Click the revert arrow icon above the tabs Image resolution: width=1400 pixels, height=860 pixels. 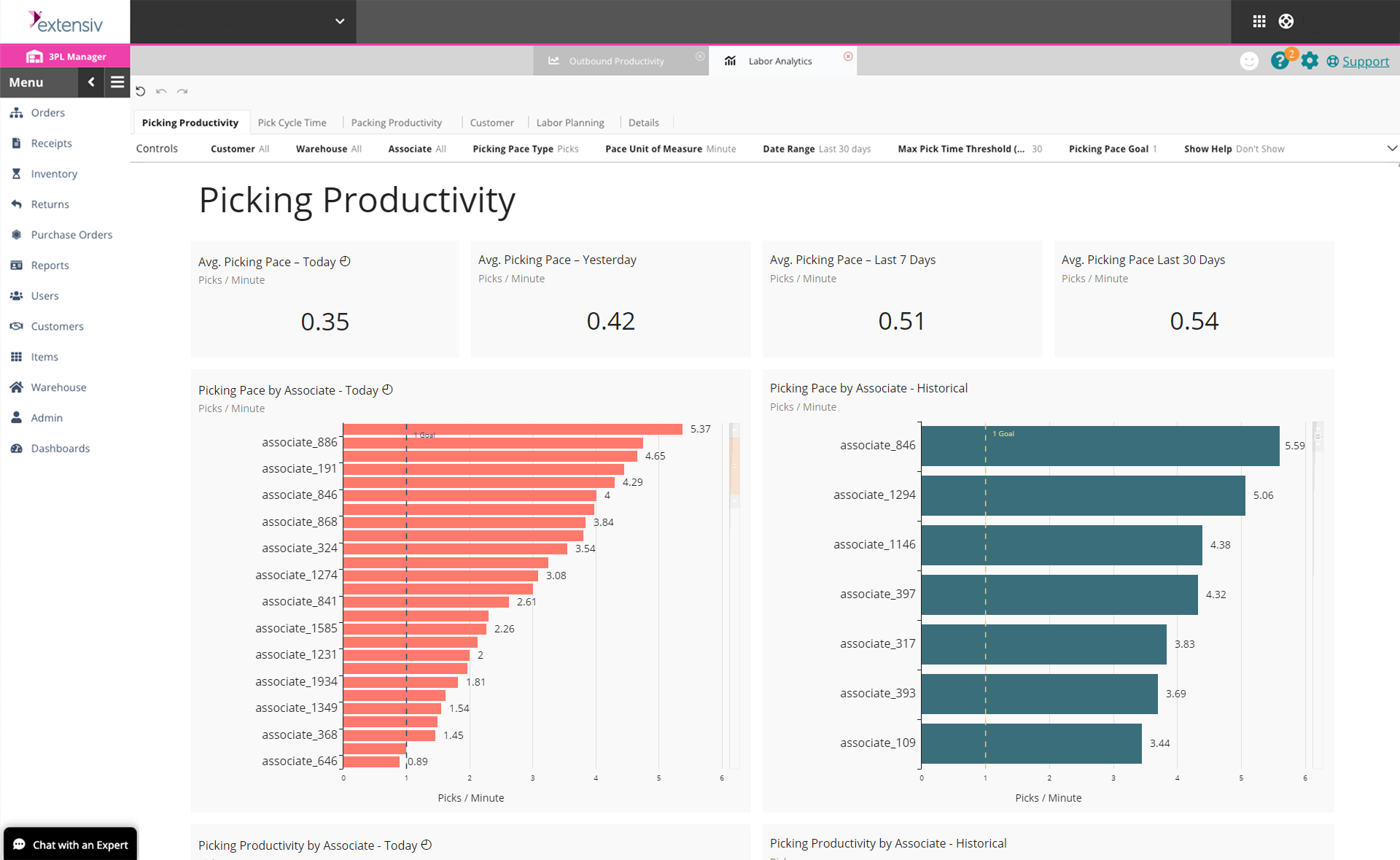pyautogui.click(x=141, y=91)
